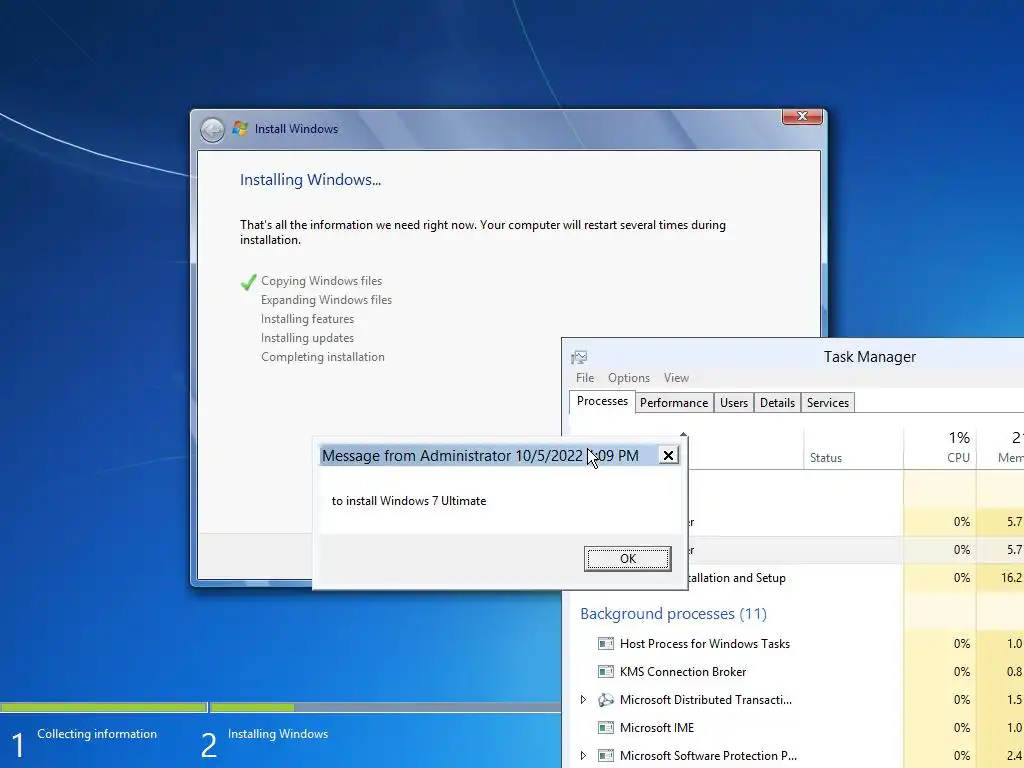The image size is (1024, 768).
Task: Click the 'Installing Windows' stage label at bottom
Action: point(278,734)
